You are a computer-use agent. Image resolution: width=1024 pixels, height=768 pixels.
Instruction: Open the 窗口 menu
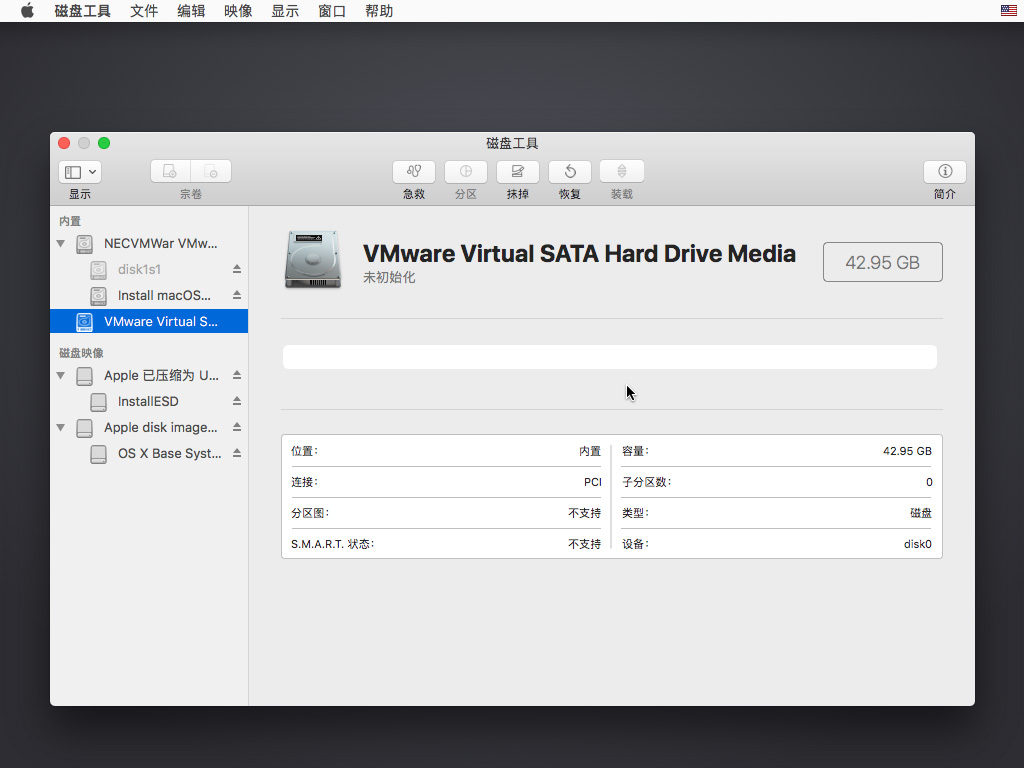tap(332, 11)
